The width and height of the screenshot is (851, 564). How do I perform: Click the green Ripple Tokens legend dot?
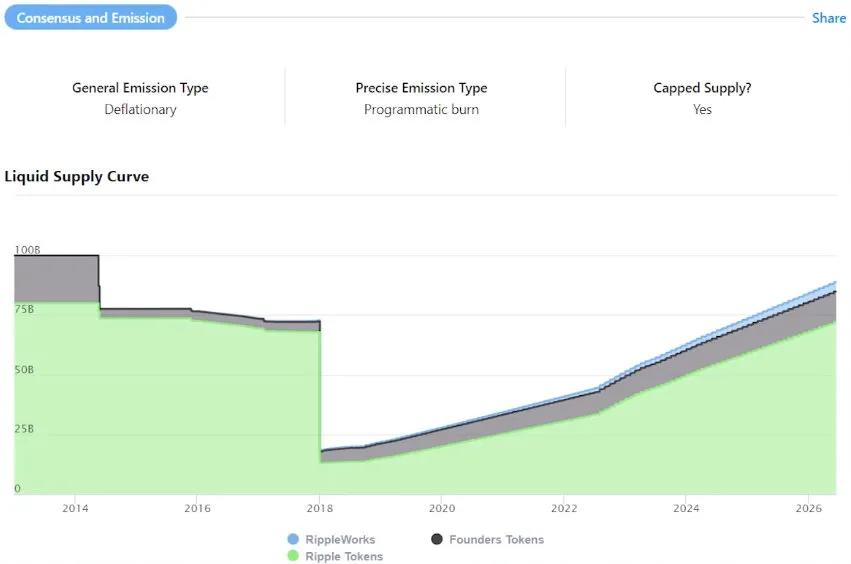(x=292, y=556)
